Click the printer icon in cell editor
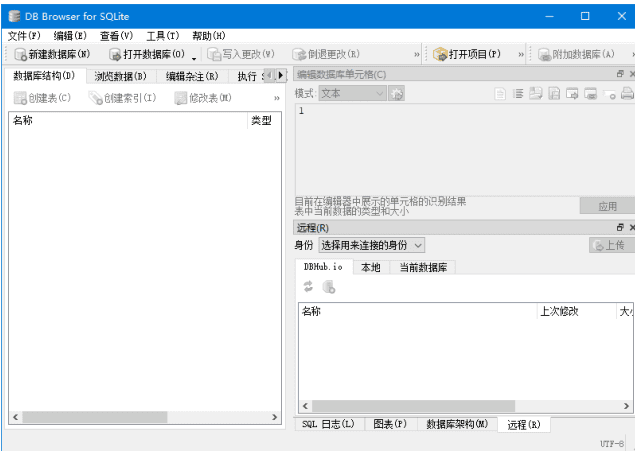This screenshot has height=451, width=635. point(627,94)
